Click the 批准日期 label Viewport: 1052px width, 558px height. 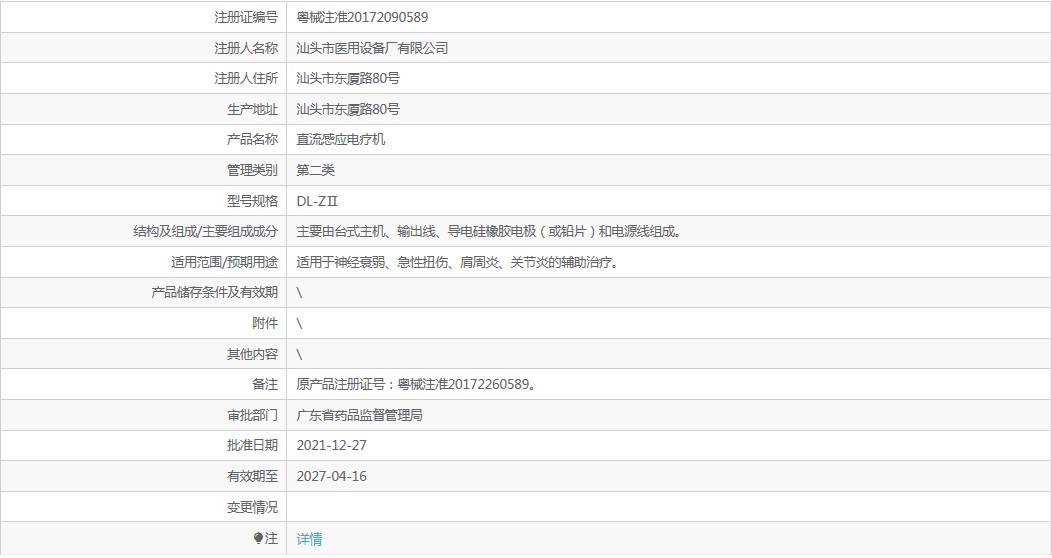[x=252, y=445]
